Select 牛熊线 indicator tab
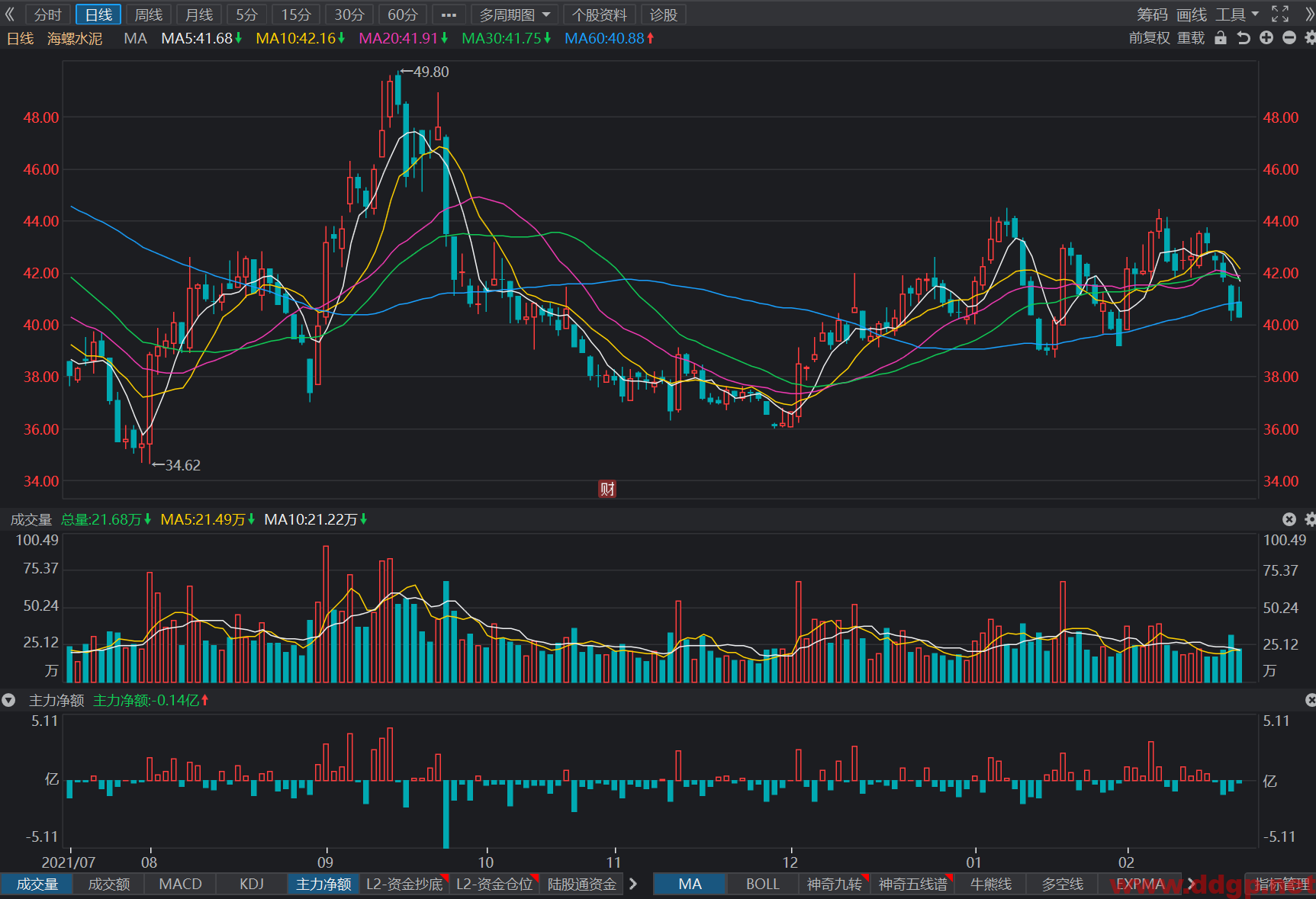 (x=990, y=884)
